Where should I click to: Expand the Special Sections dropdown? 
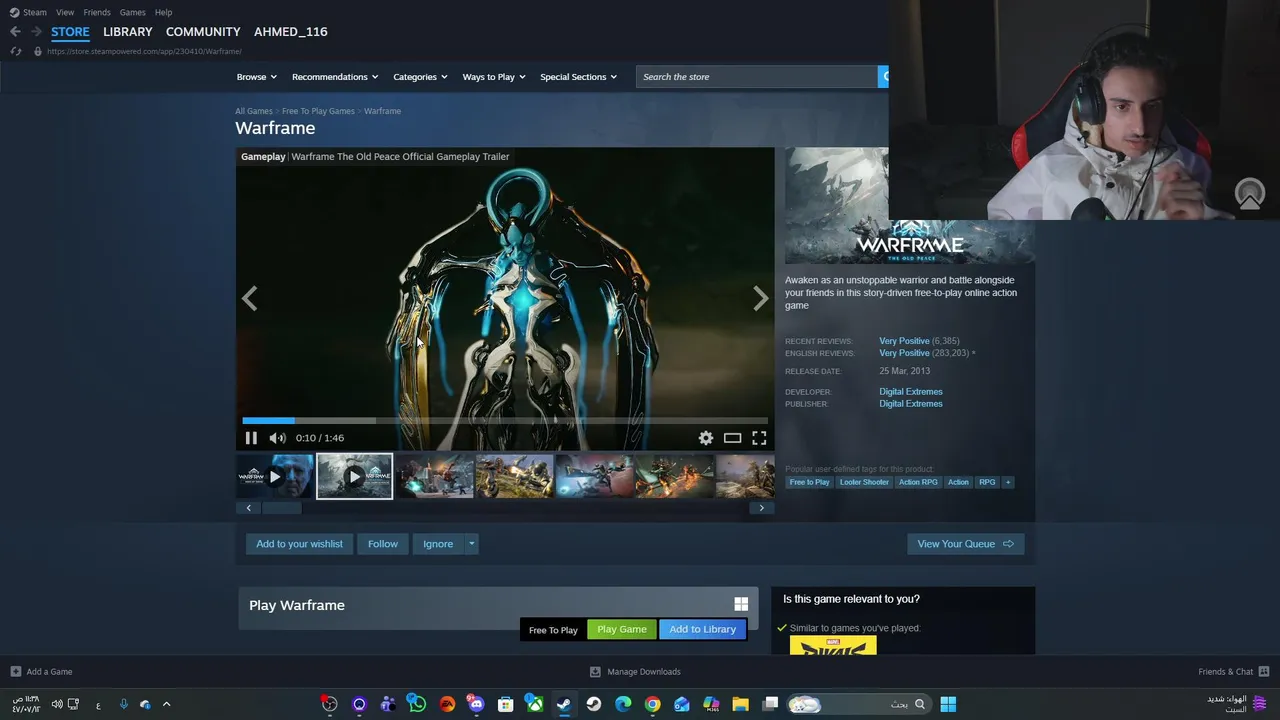point(578,77)
